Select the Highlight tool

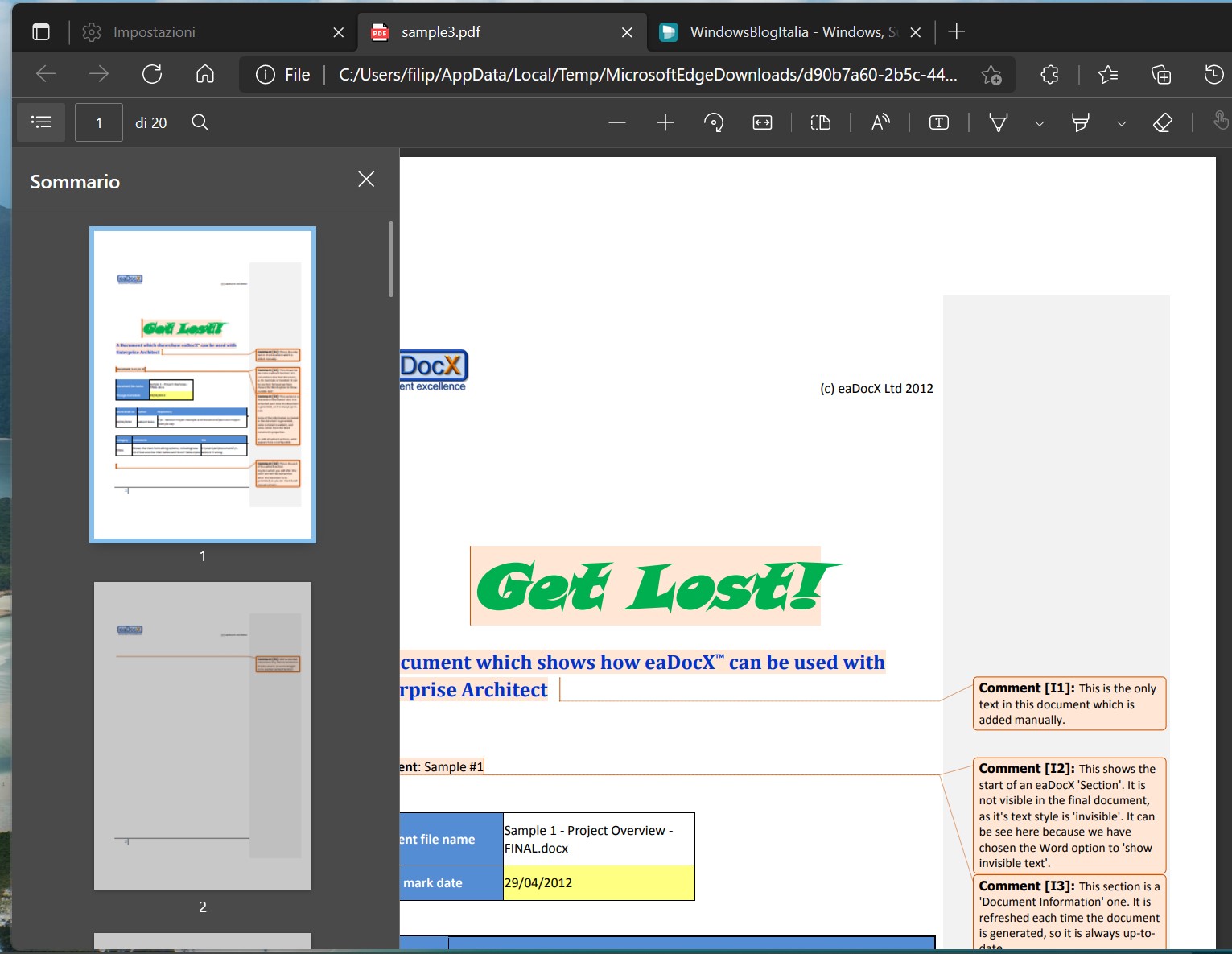click(1081, 122)
